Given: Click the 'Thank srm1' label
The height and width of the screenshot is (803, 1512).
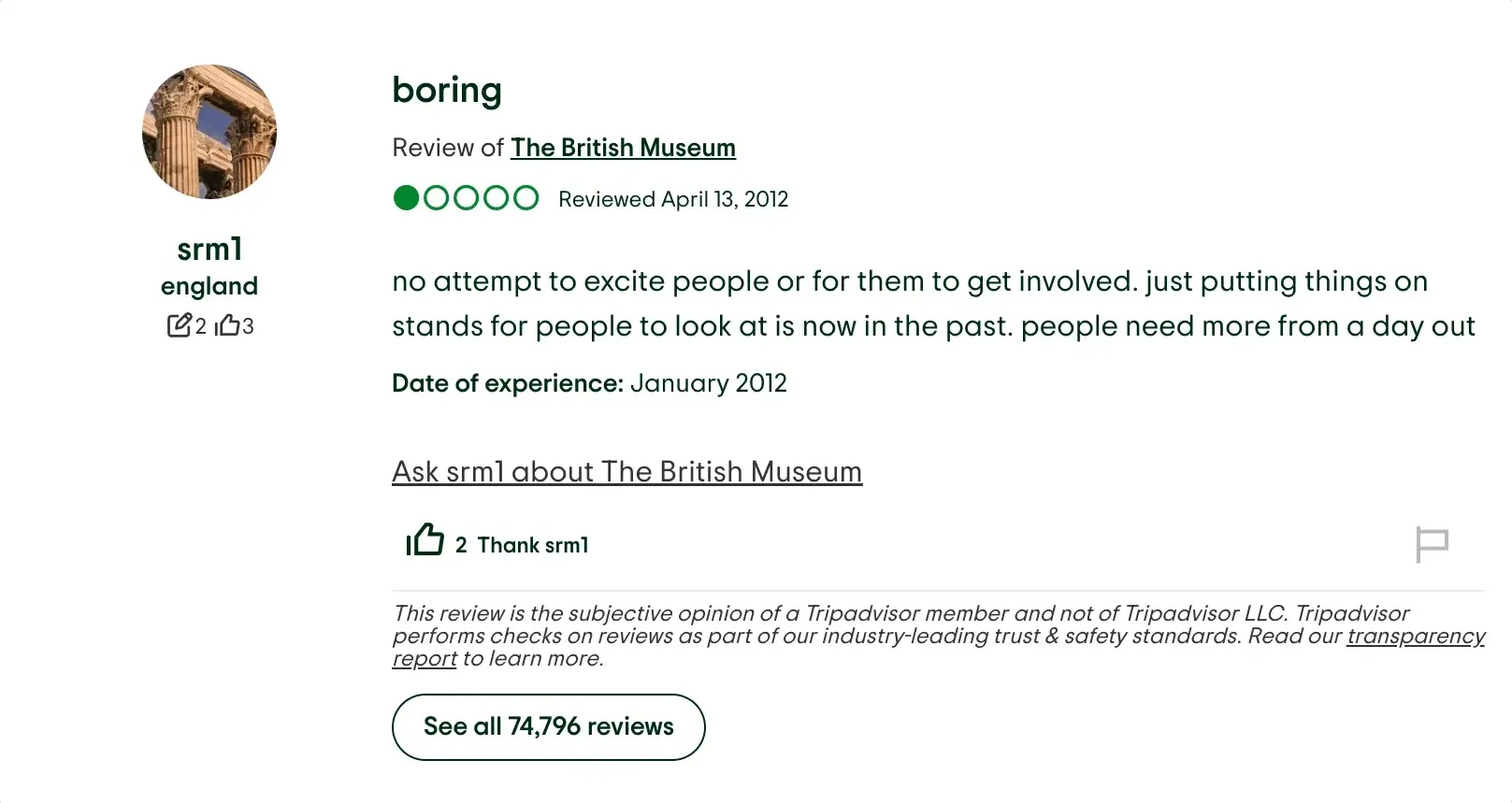Looking at the screenshot, I should click(533, 545).
